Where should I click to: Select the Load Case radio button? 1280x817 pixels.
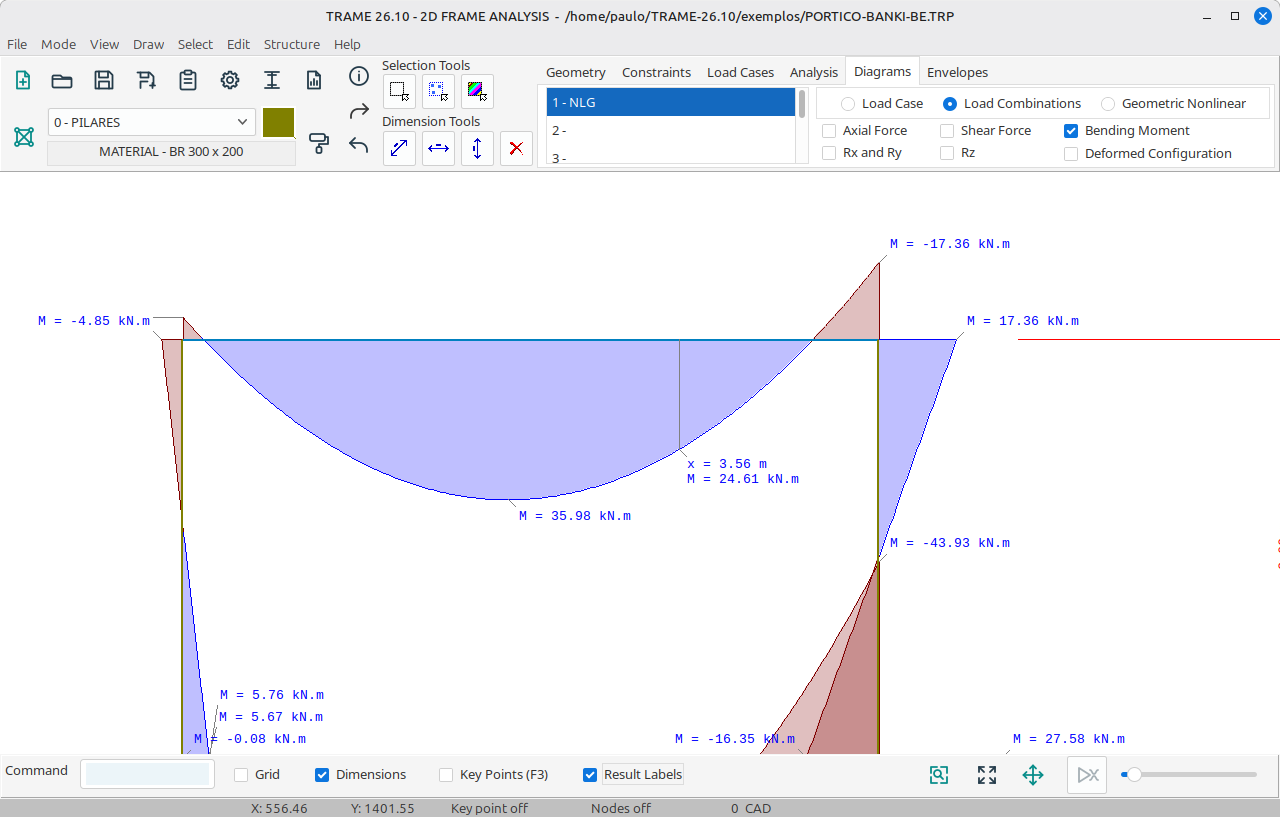pyautogui.click(x=848, y=104)
